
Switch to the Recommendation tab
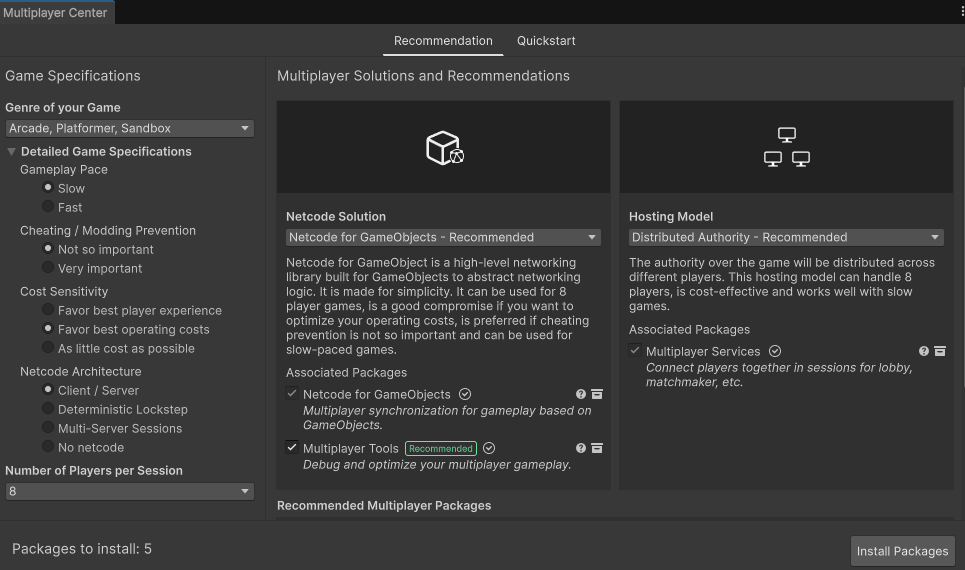pos(443,41)
